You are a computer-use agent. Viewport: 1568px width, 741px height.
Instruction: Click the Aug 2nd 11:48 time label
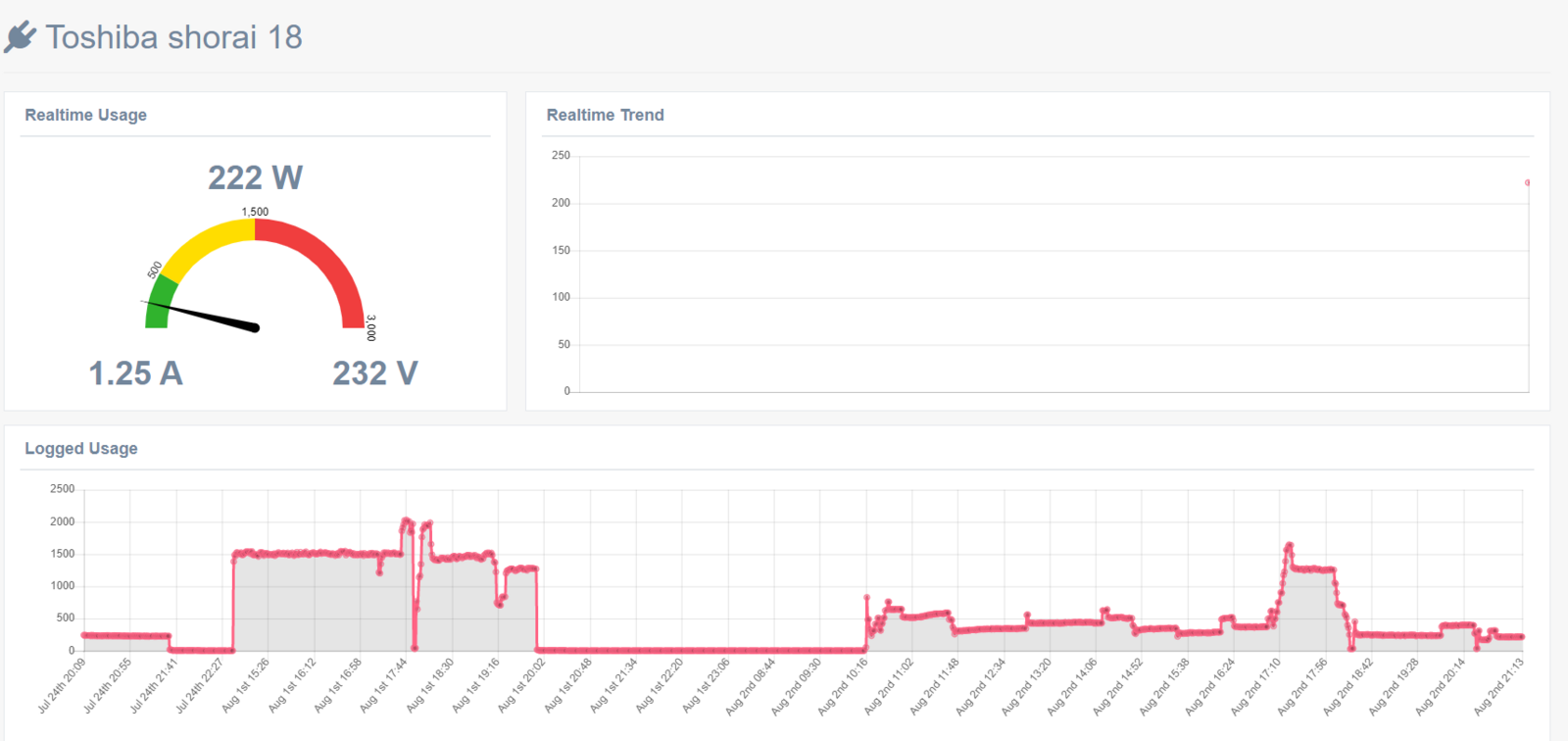pyautogui.click(x=935, y=686)
